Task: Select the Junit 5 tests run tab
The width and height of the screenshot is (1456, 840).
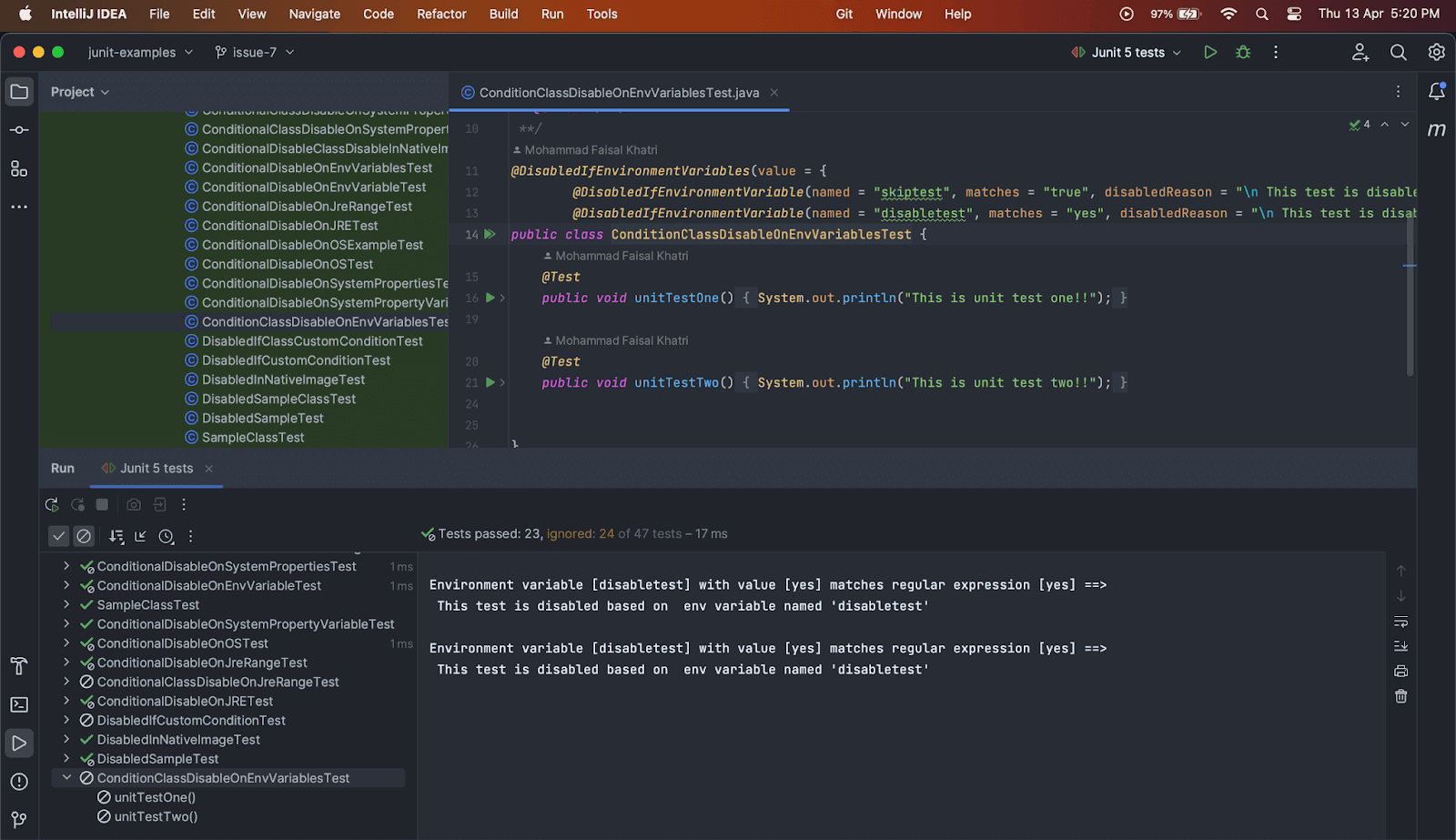Action: click(157, 469)
